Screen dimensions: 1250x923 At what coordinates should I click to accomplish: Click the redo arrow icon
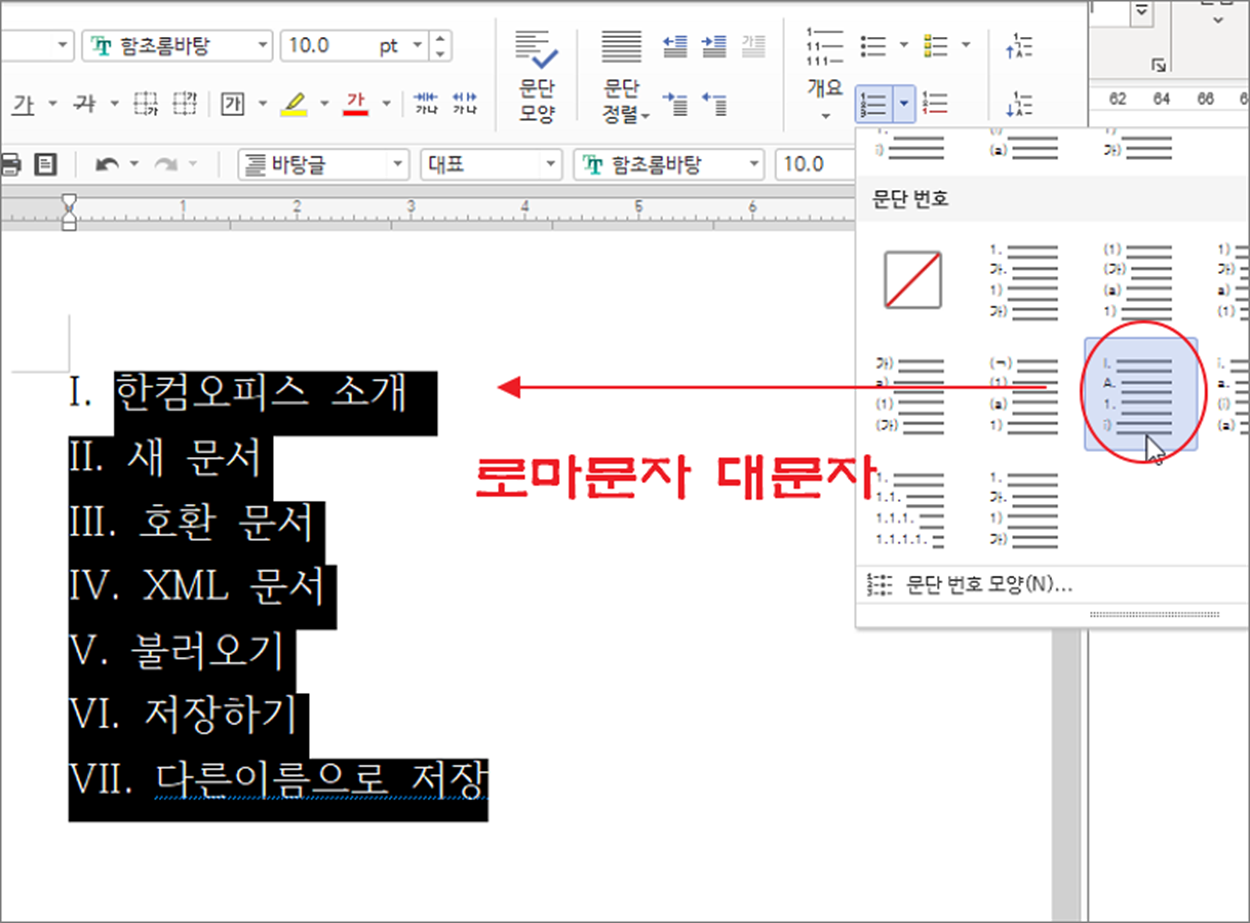[x=165, y=164]
